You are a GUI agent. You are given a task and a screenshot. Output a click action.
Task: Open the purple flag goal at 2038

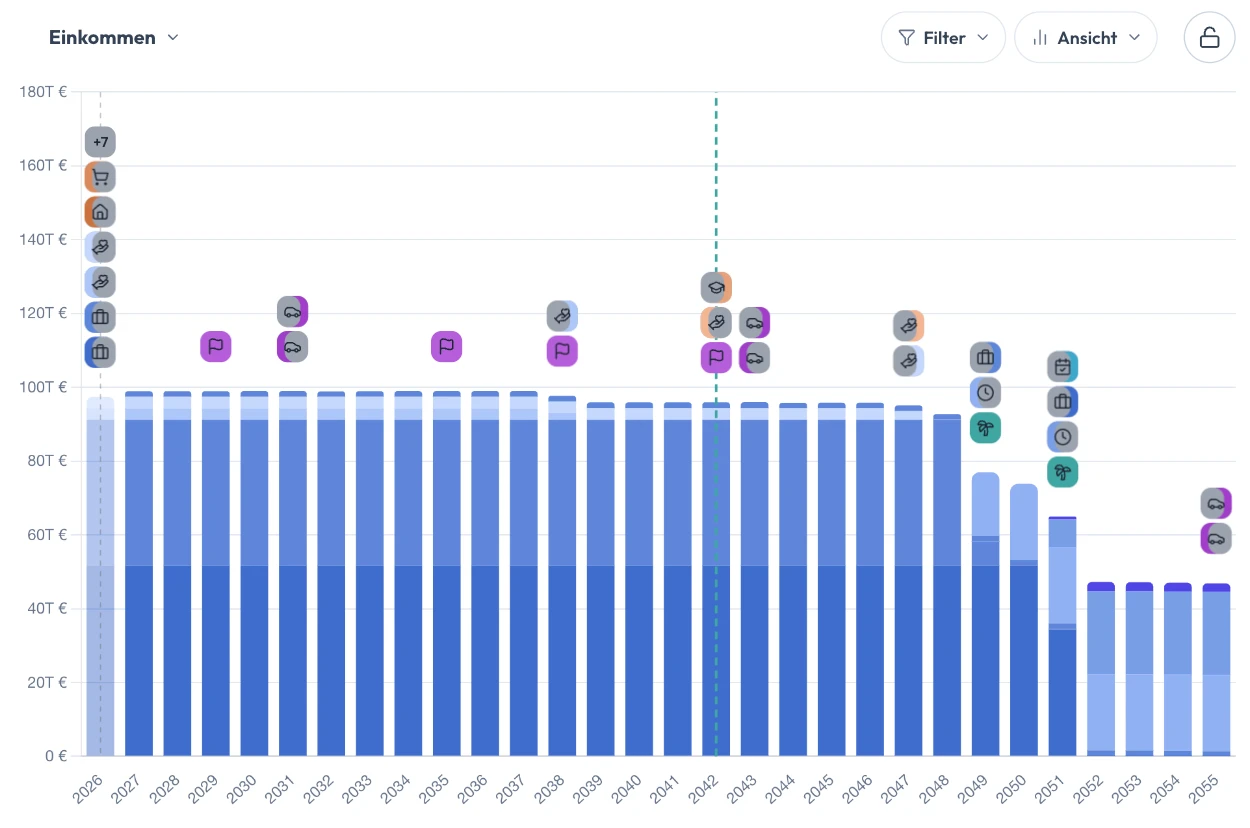click(562, 351)
